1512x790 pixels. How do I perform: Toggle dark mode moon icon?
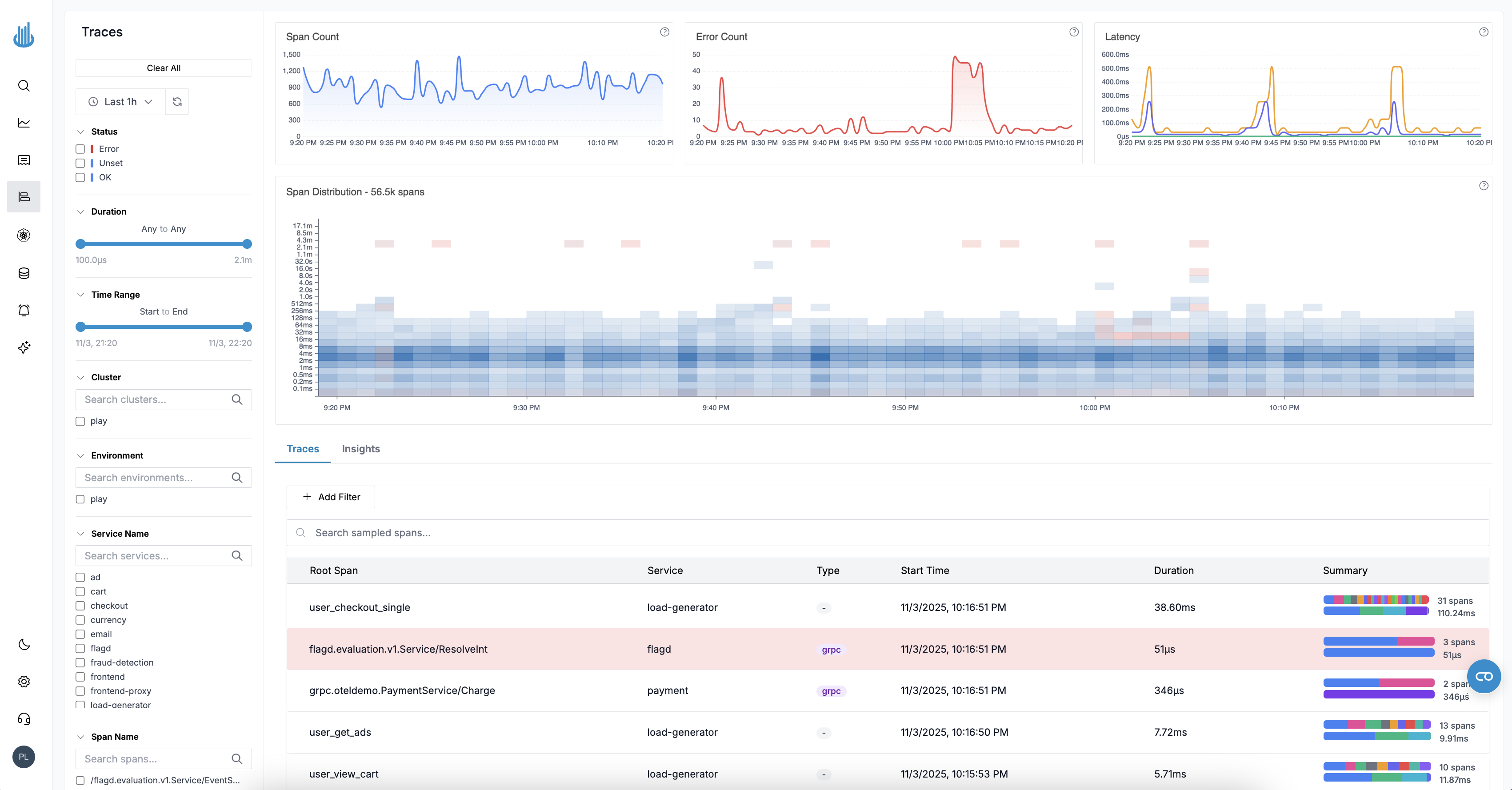coord(24,644)
